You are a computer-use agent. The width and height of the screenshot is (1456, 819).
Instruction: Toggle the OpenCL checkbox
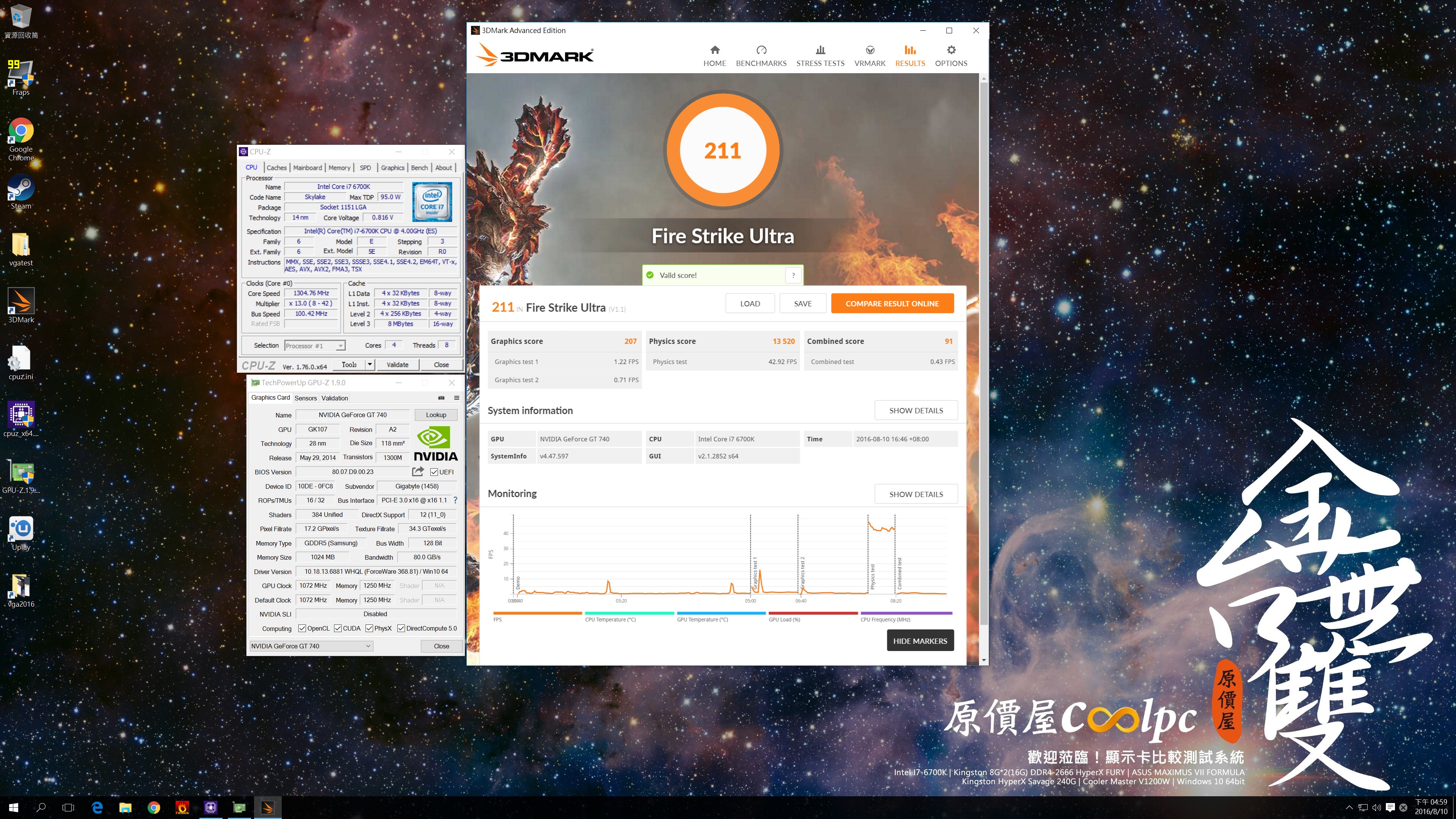click(x=303, y=629)
